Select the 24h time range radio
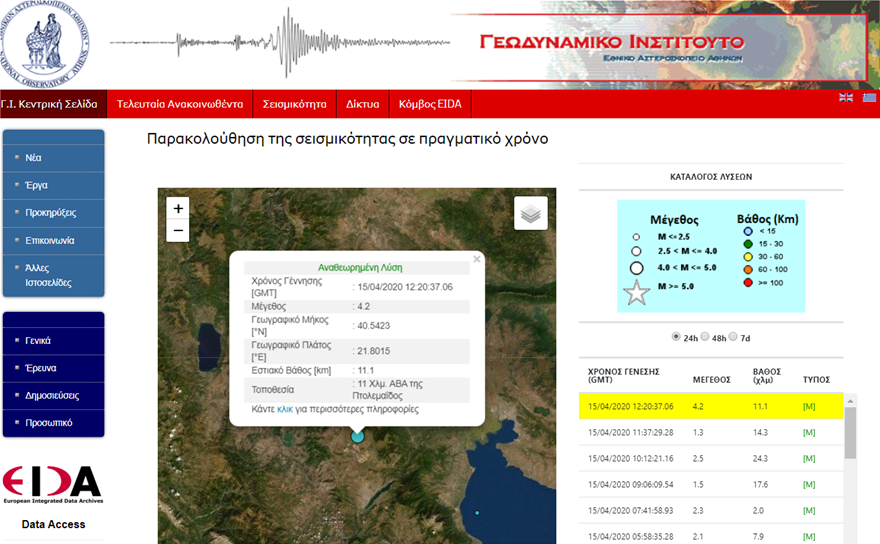880x544 pixels. (x=677, y=336)
